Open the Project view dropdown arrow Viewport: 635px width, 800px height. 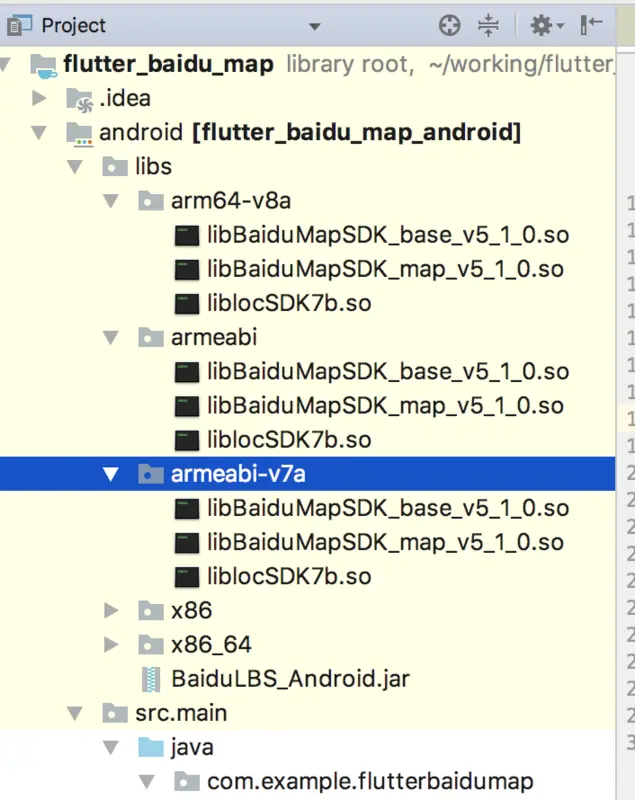(x=315, y=26)
